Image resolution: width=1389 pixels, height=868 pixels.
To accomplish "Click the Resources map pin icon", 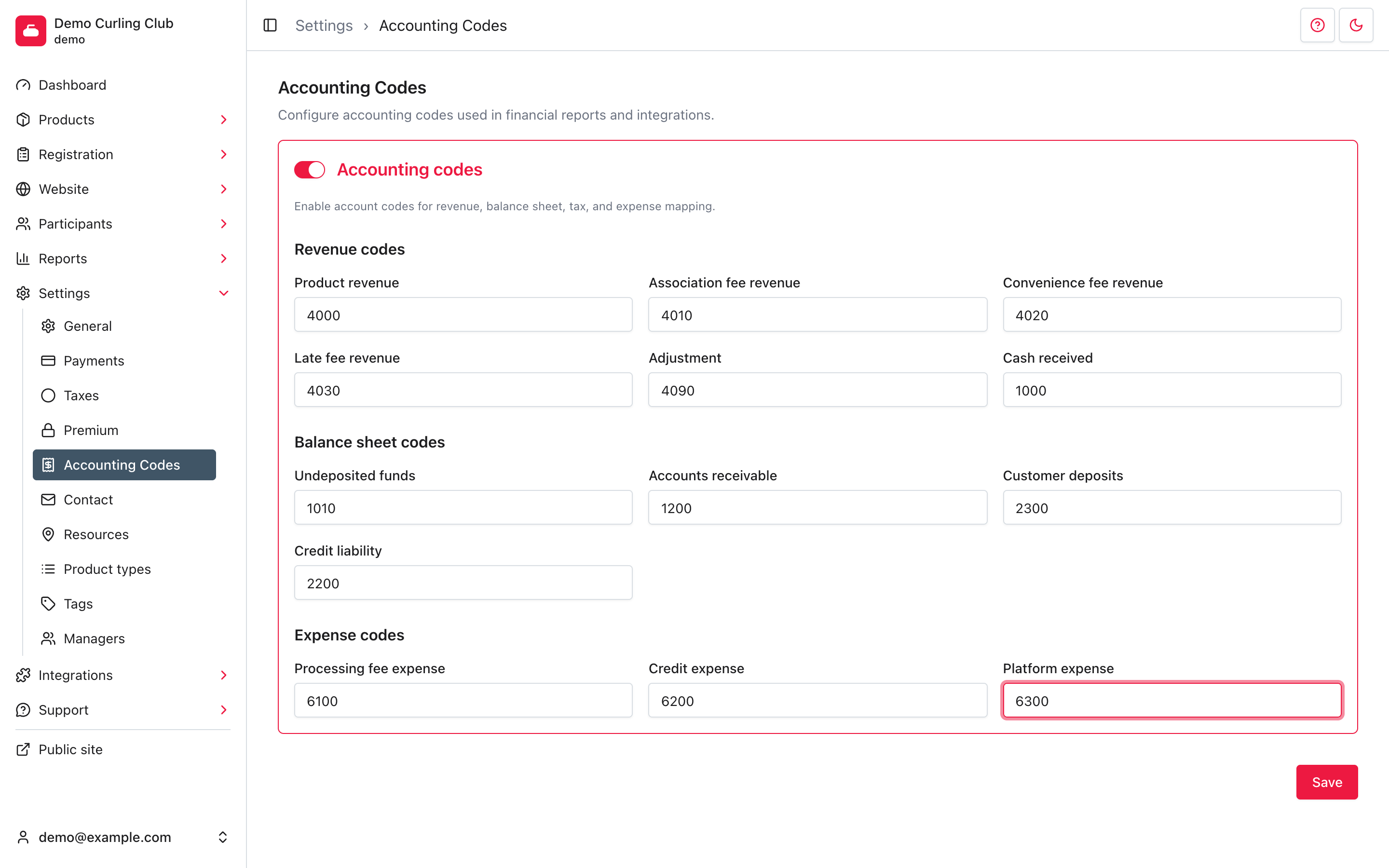I will point(48,534).
